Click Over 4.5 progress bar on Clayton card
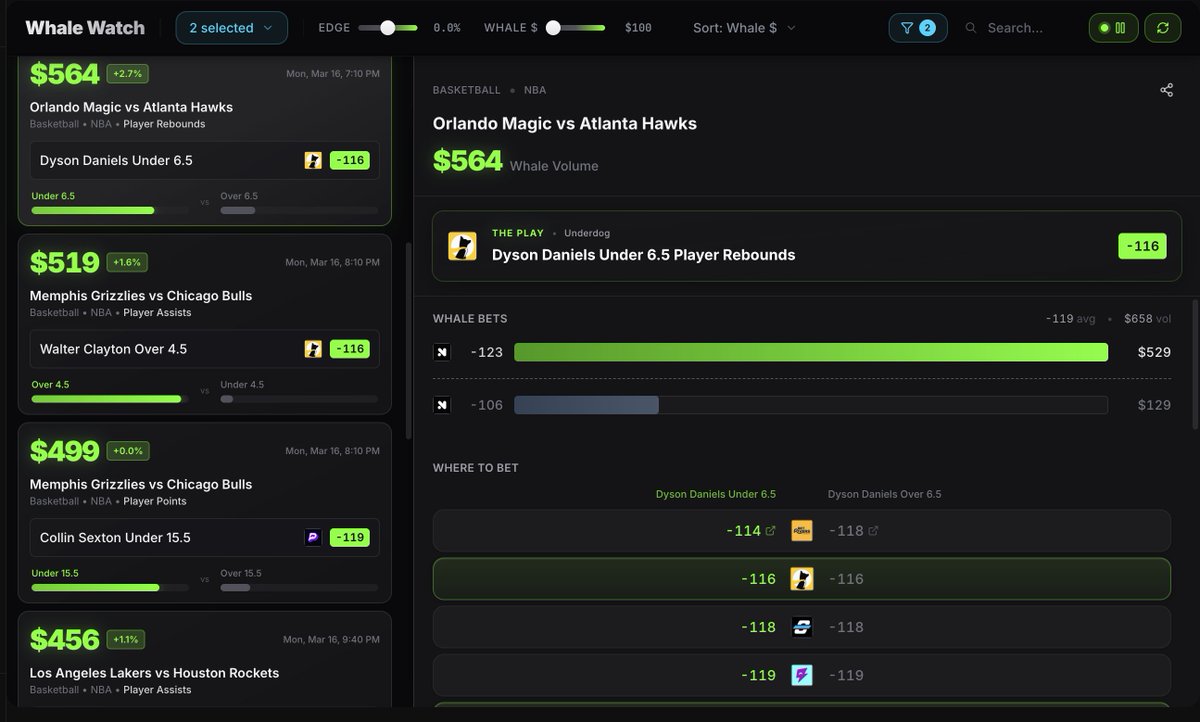This screenshot has width=1200, height=722. point(110,399)
